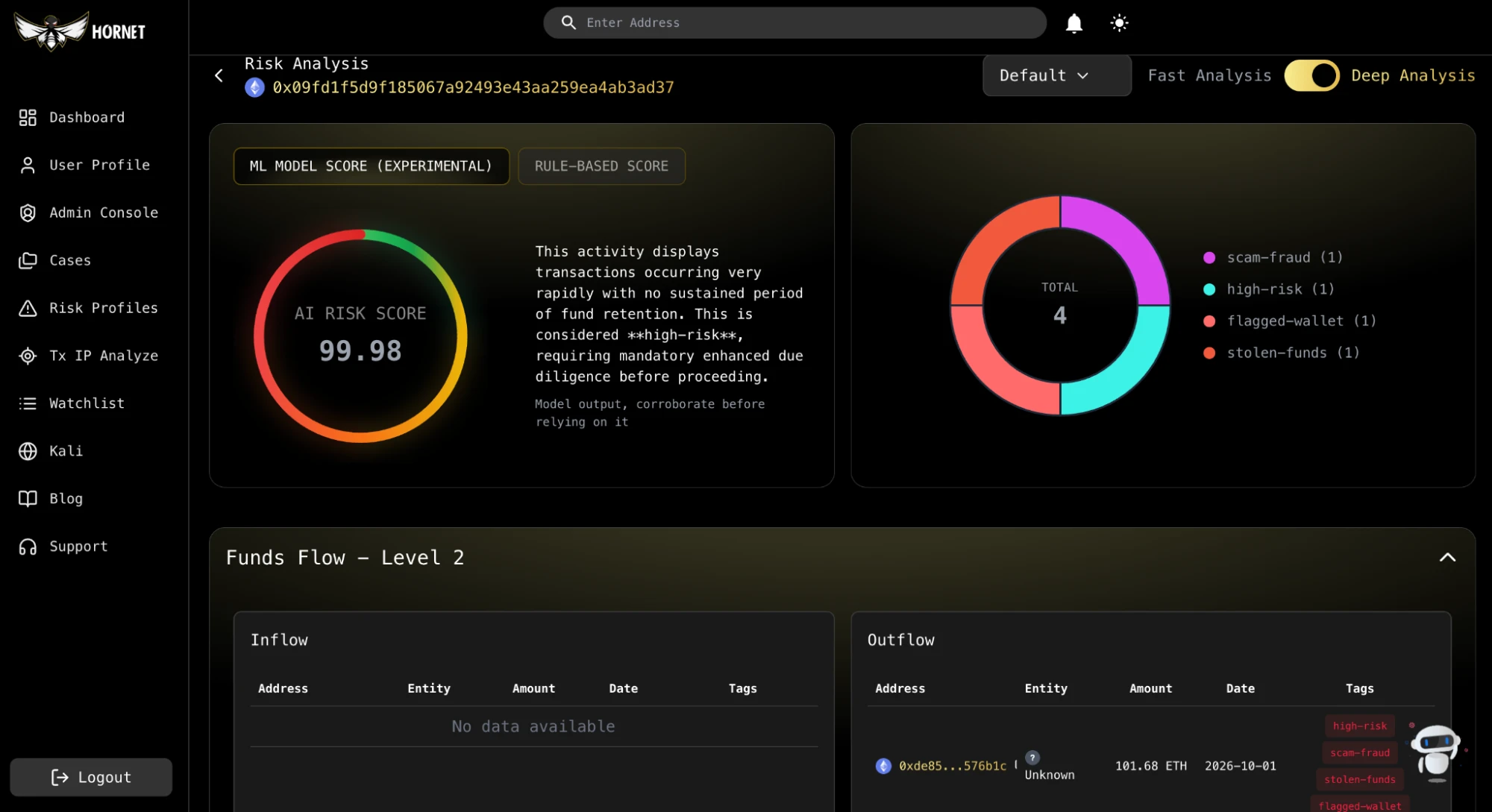Click the high-risk cyan legend dot
The height and width of the screenshot is (812, 1492).
[1209, 289]
